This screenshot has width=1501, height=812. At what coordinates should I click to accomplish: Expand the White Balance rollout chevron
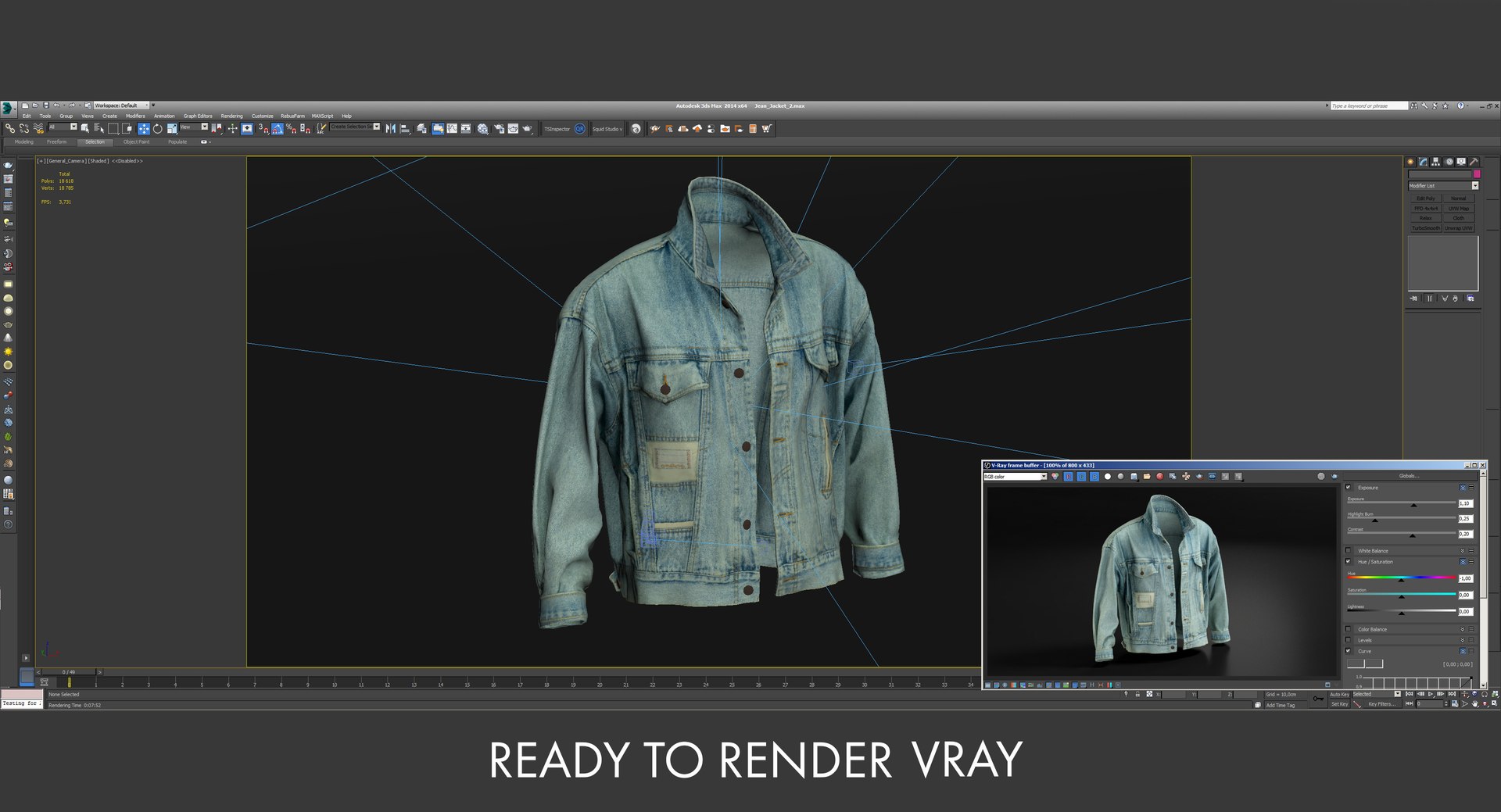(1463, 550)
